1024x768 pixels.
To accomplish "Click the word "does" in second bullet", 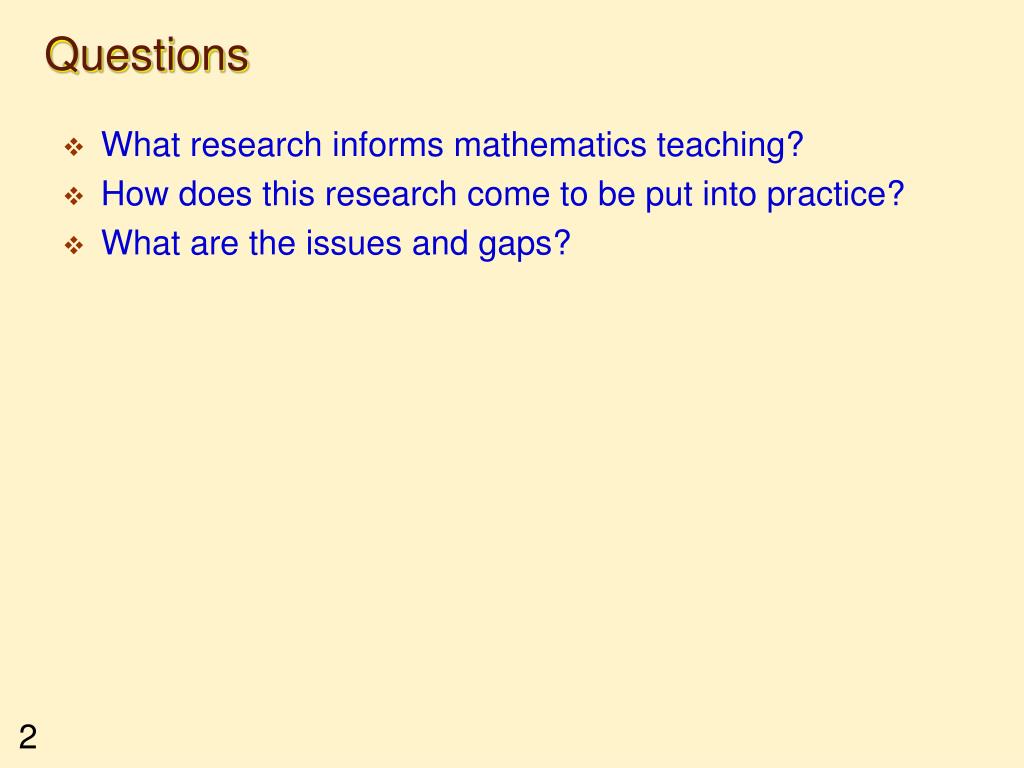I will coord(215,194).
